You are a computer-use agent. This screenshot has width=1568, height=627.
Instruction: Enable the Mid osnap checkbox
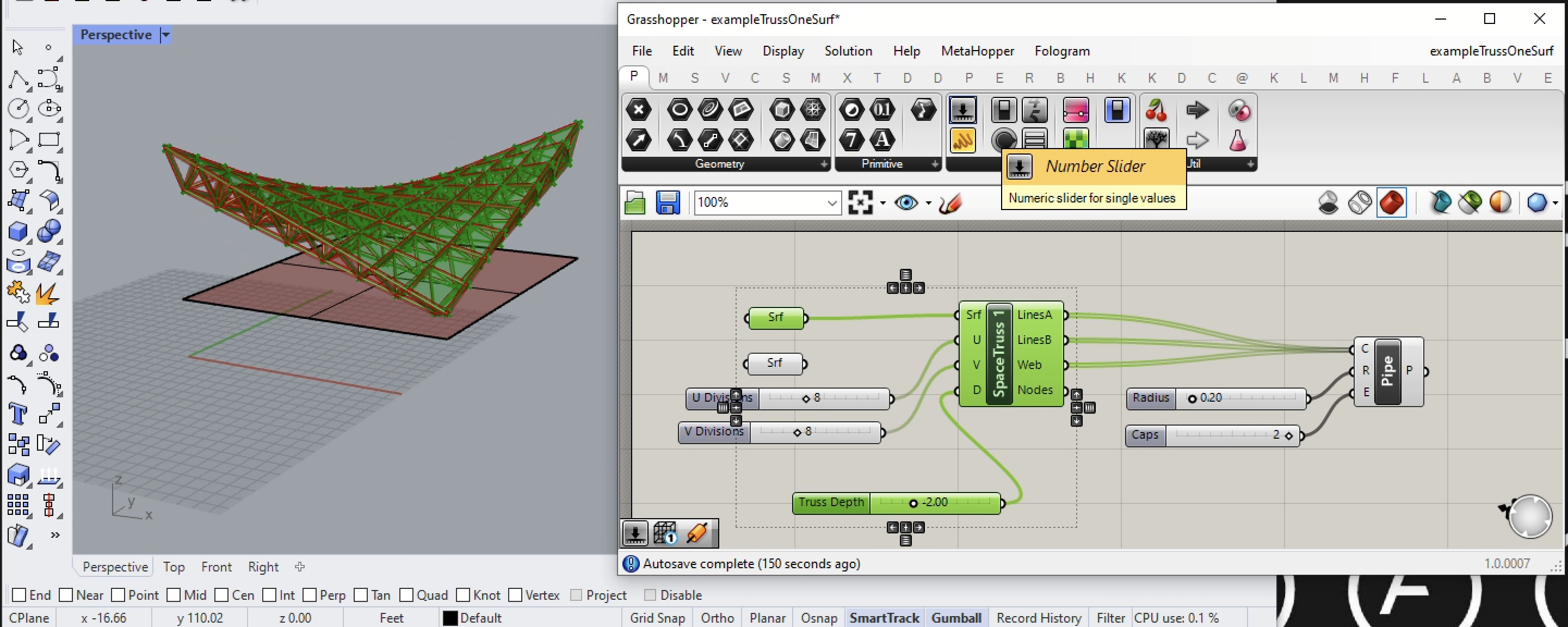174,595
